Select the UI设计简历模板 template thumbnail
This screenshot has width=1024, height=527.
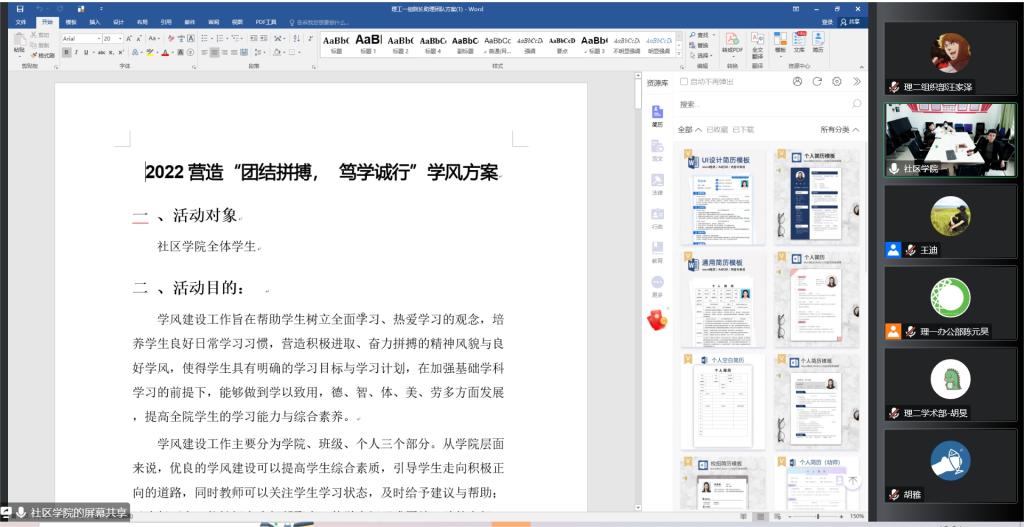(x=723, y=196)
